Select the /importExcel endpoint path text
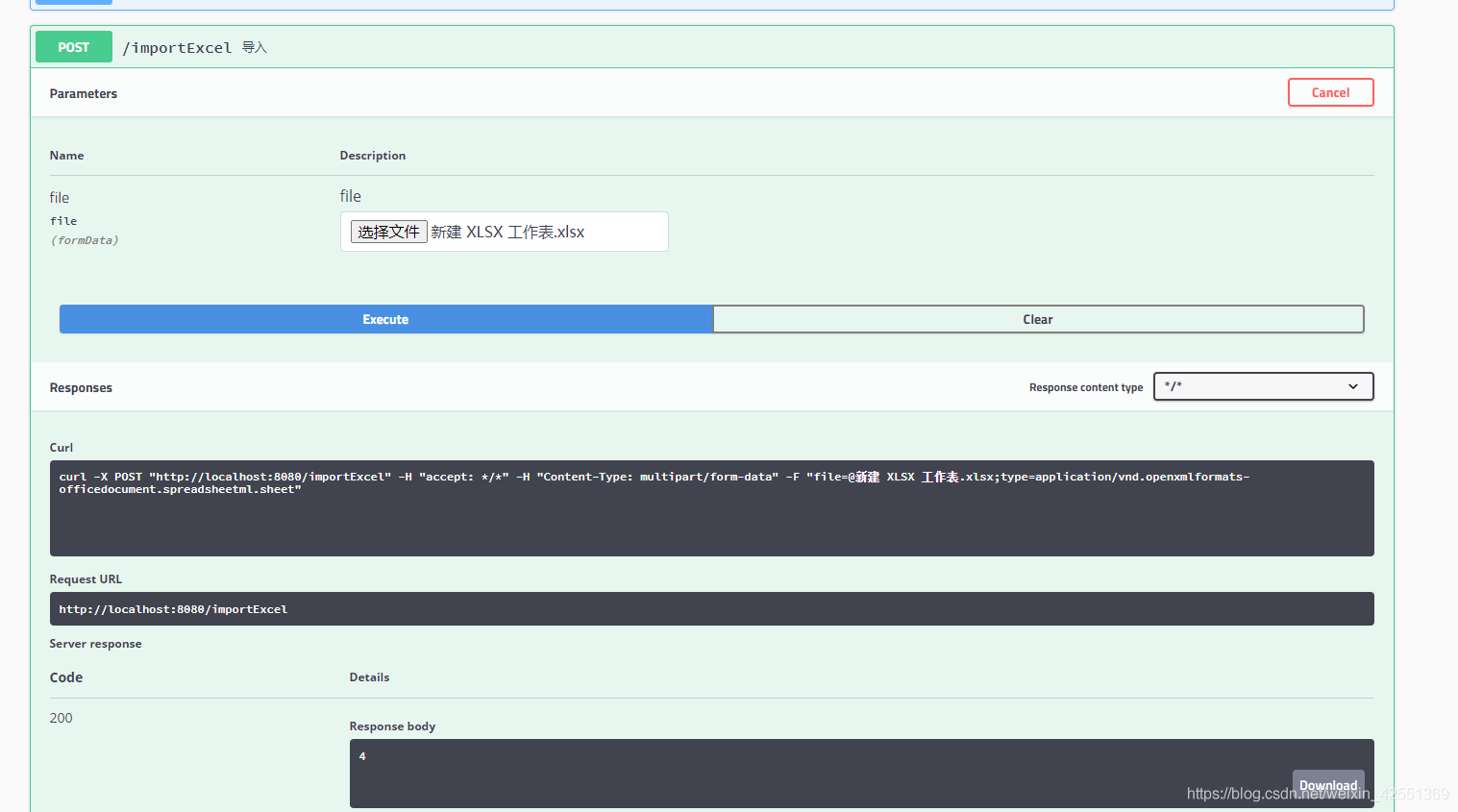 175,46
